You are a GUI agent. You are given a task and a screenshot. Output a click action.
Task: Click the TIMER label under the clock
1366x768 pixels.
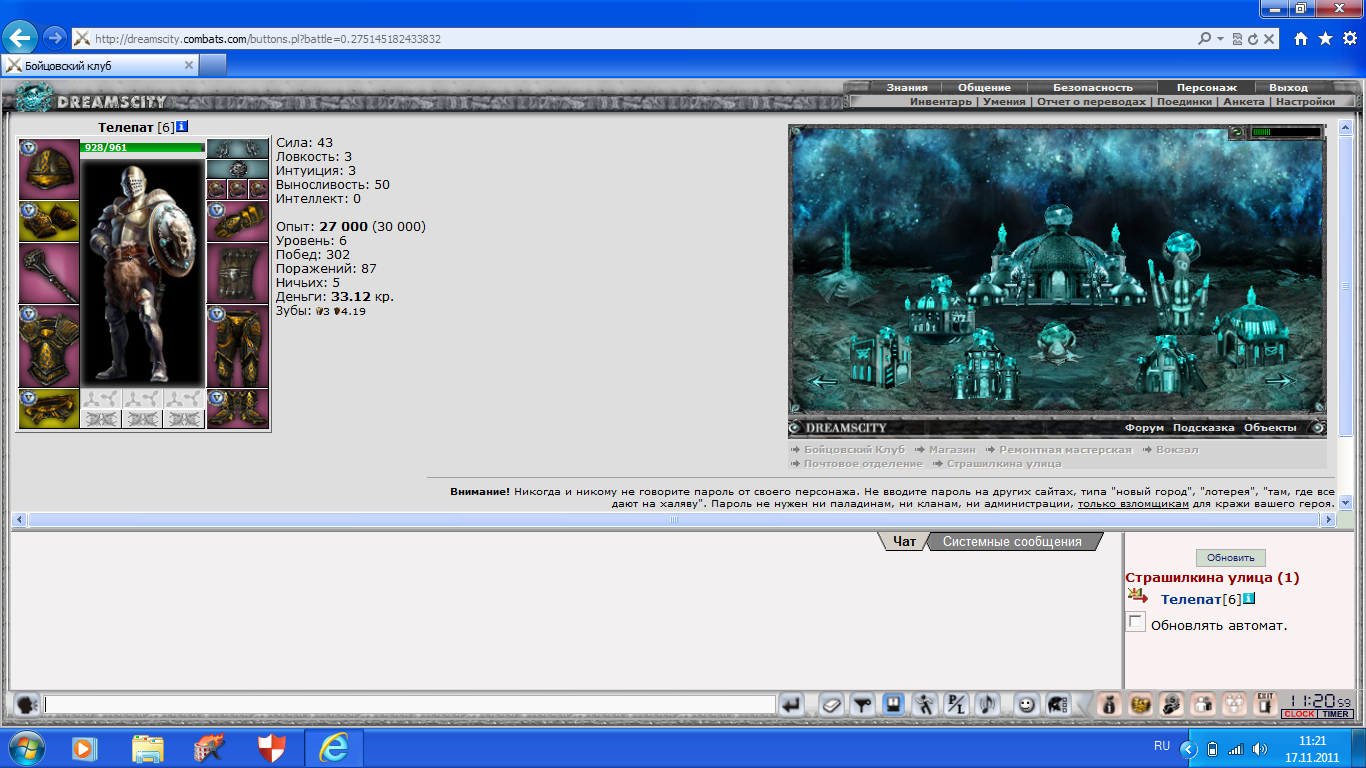pos(1335,714)
